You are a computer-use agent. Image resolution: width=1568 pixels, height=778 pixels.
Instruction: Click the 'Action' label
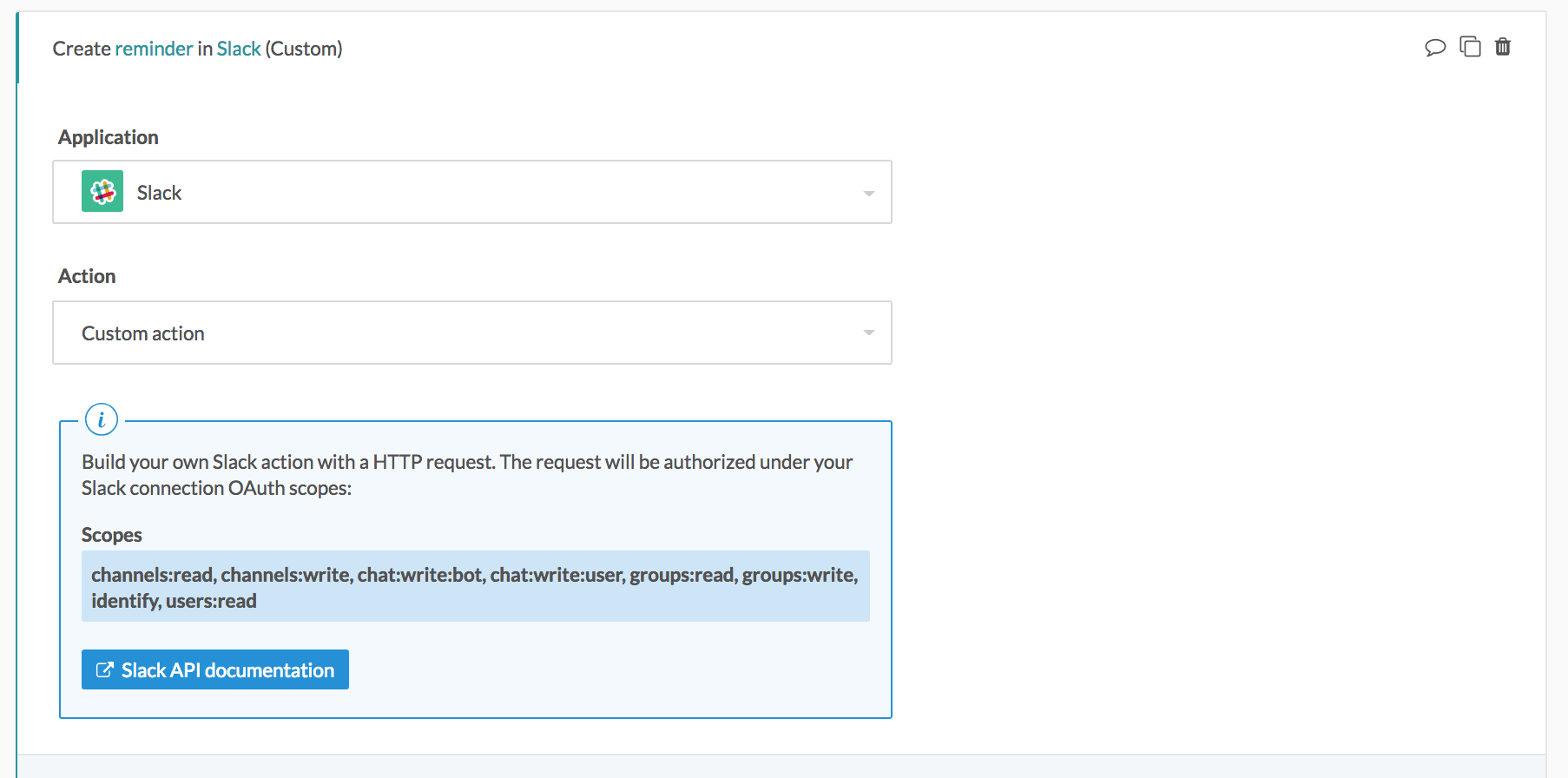[87, 276]
